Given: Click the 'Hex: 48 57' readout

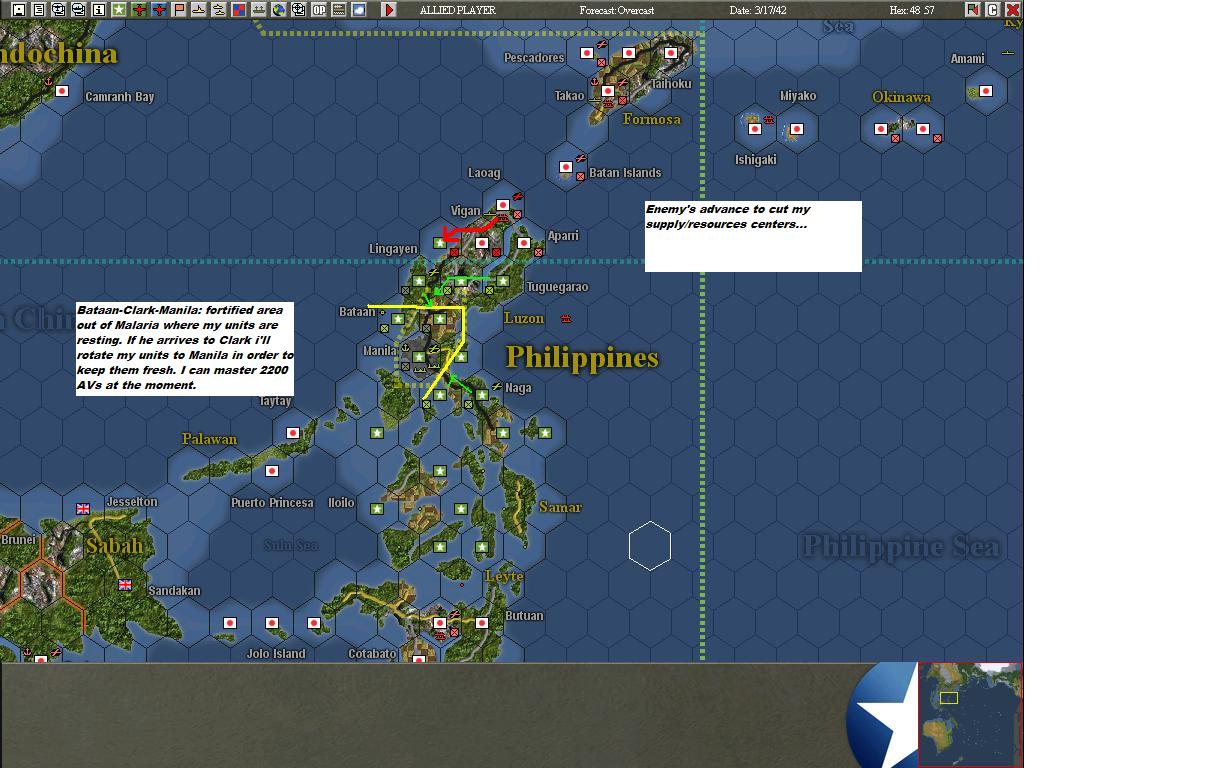Looking at the screenshot, I should [x=912, y=10].
